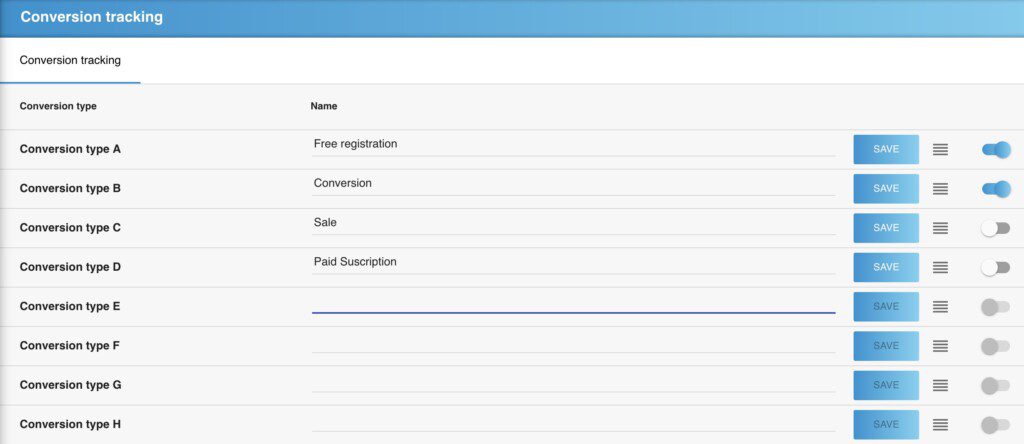Select the list icon for Conversion type D
1024x444 pixels.
point(940,267)
